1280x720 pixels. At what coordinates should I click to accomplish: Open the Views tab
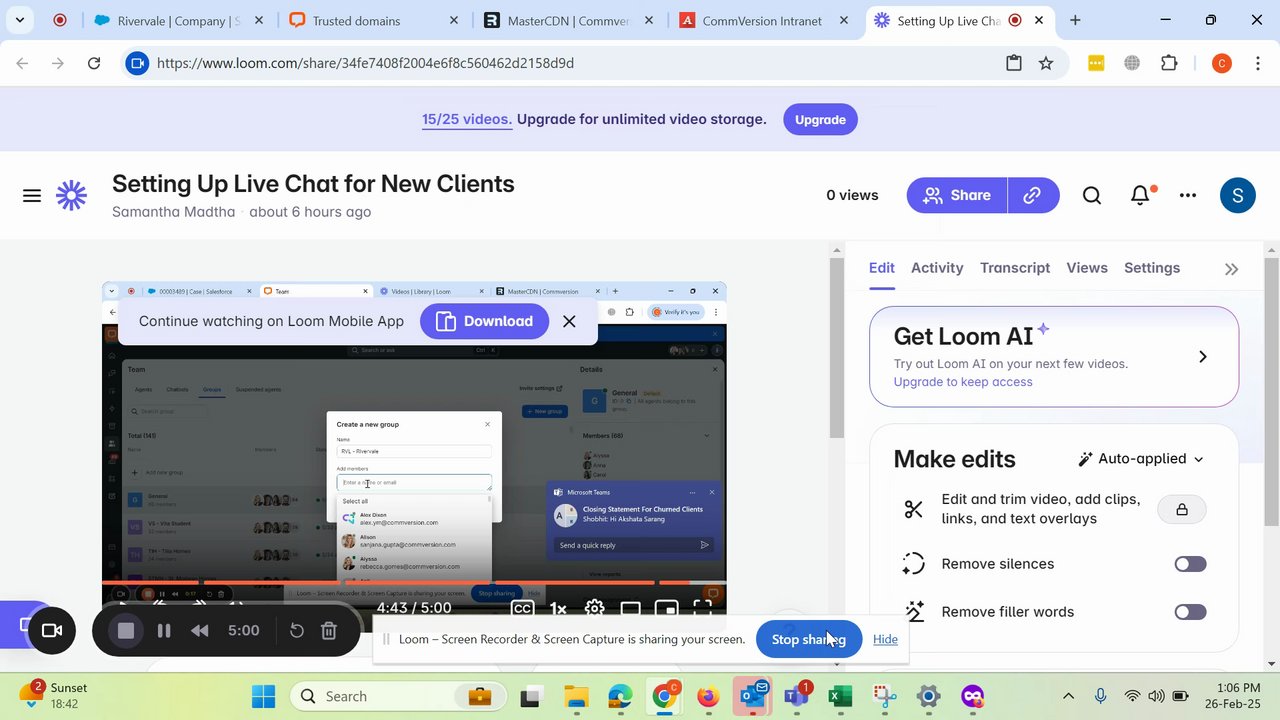click(1087, 268)
